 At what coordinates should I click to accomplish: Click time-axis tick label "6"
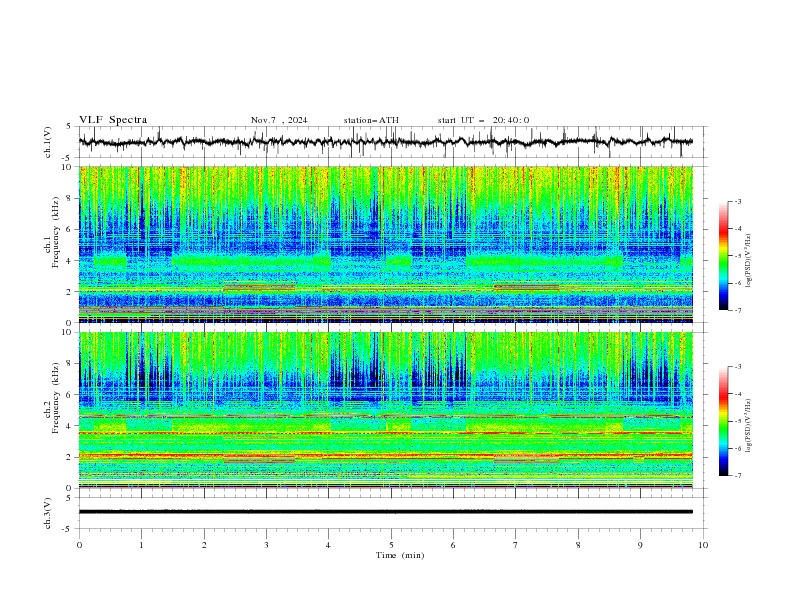(453, 545)
